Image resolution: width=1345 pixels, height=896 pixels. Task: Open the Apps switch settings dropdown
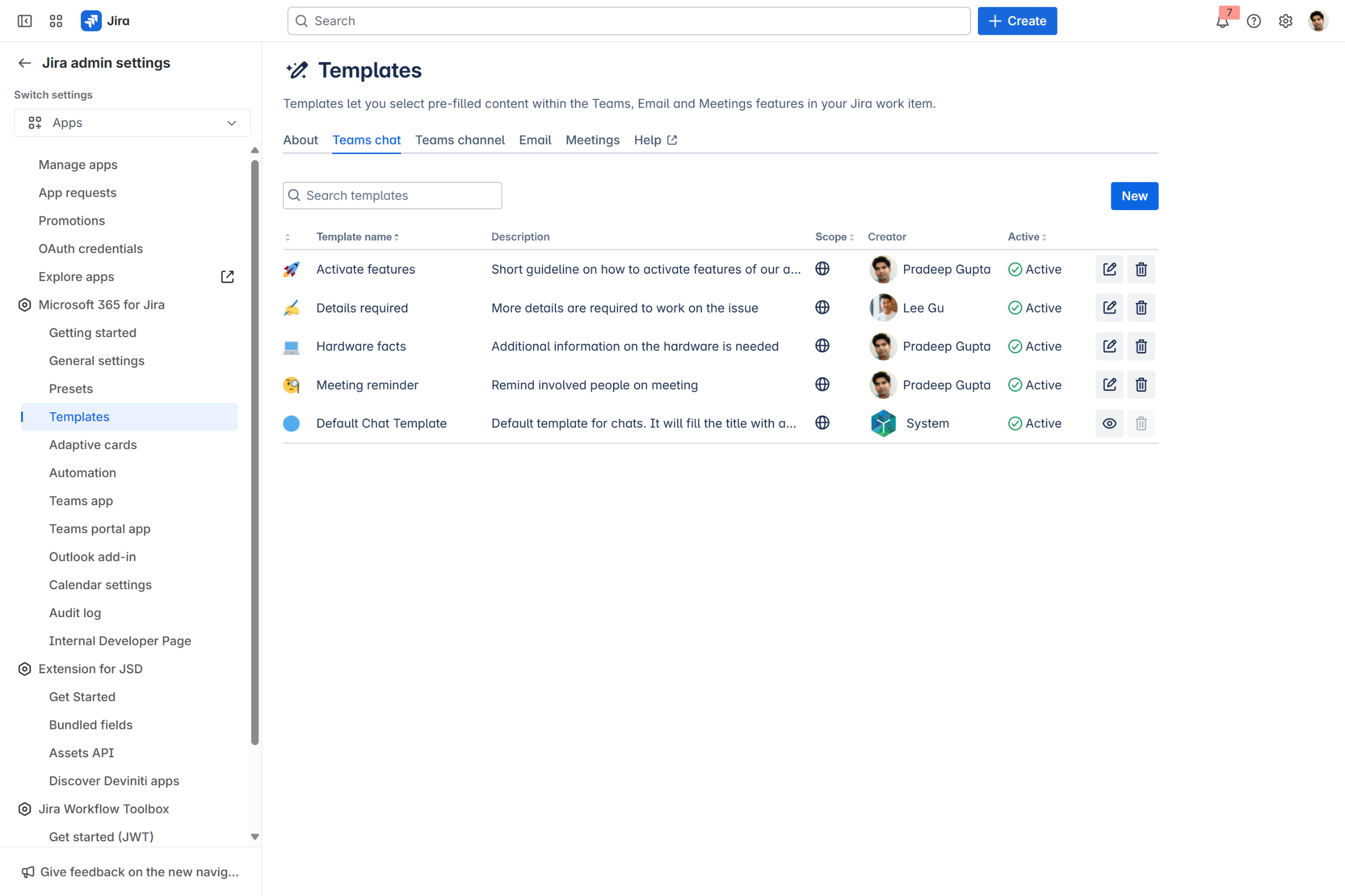[x=132, y=123]
